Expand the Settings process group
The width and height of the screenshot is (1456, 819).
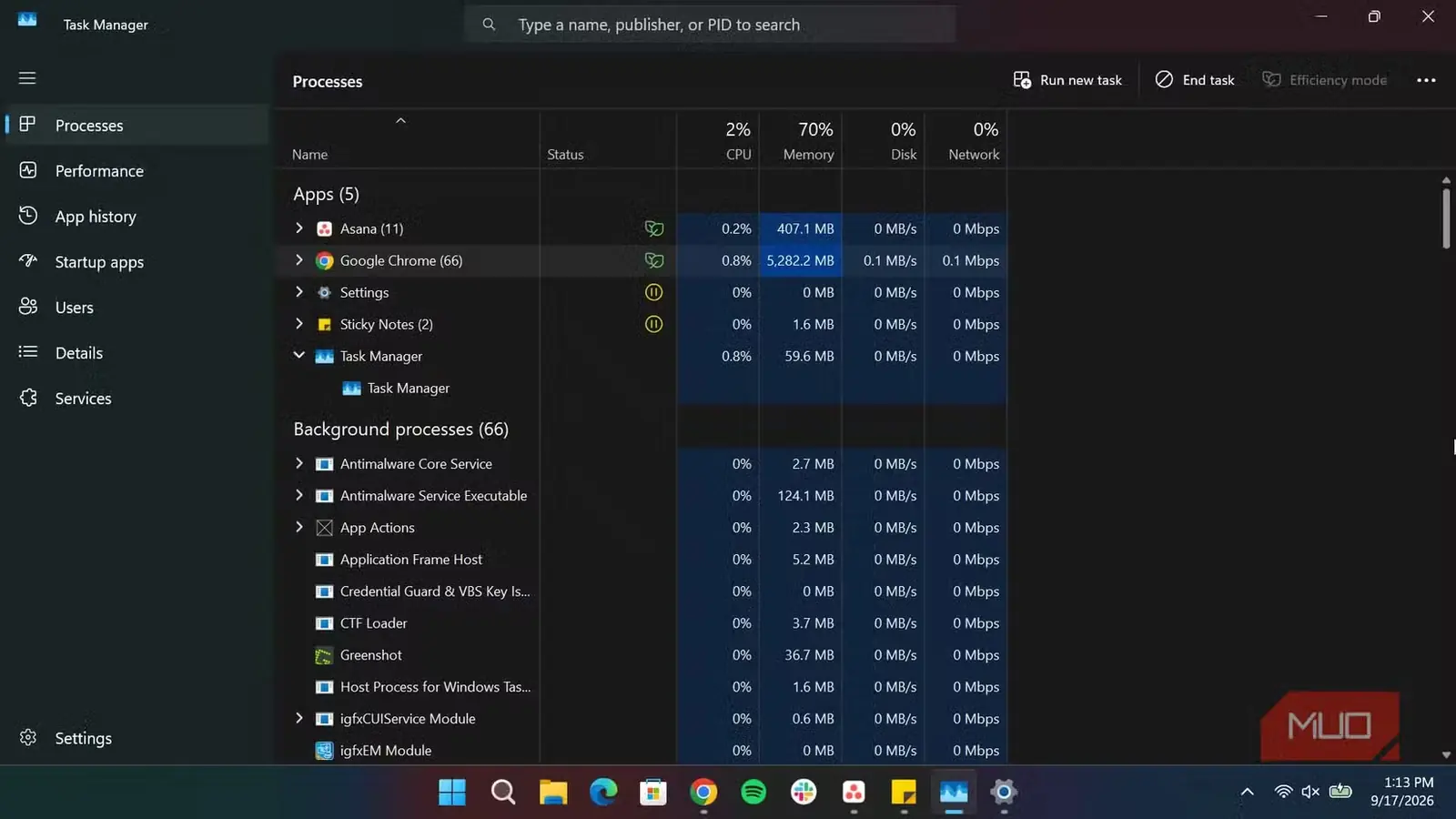pos(298,292)
